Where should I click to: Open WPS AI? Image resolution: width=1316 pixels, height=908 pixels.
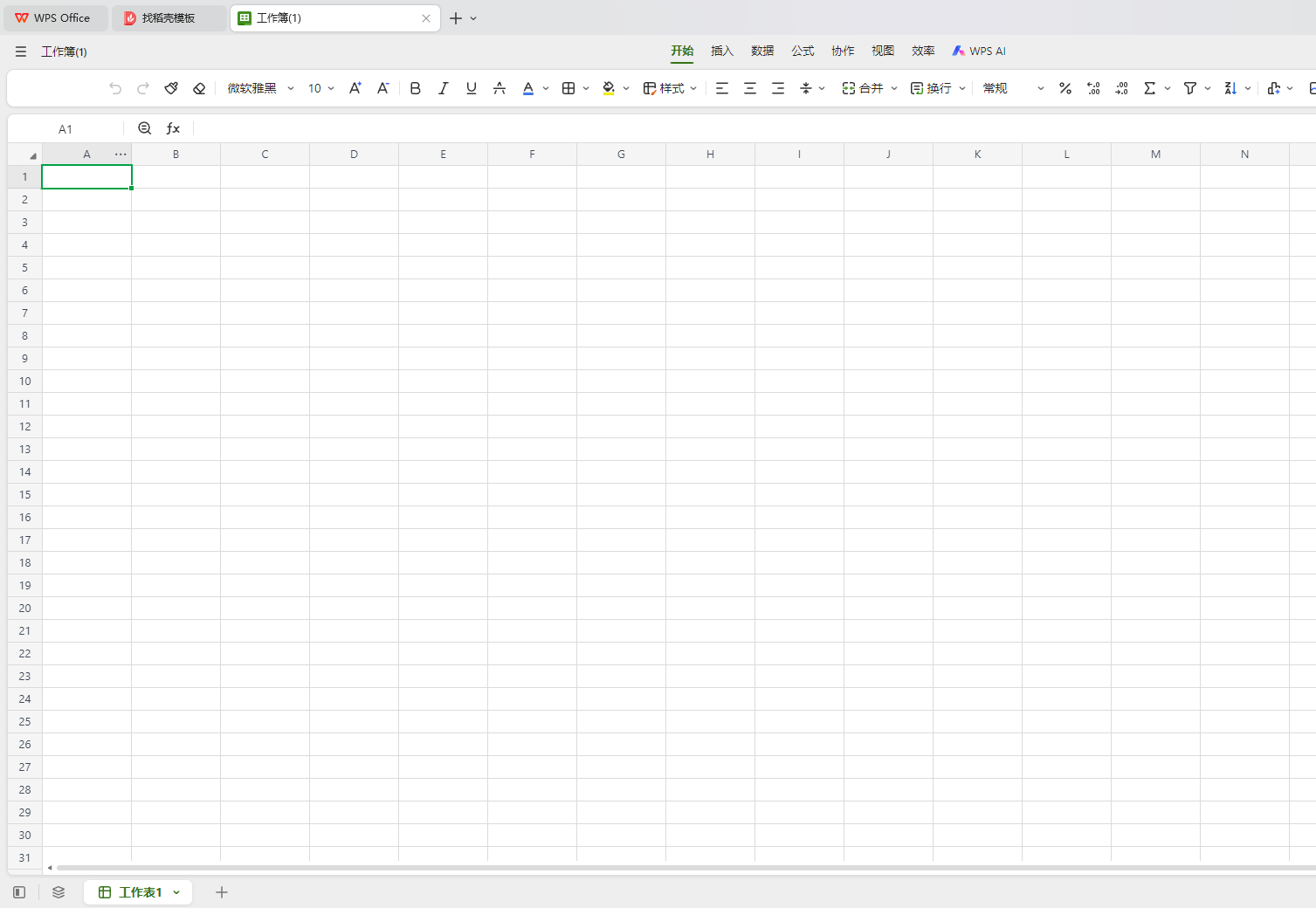pyautogui.click(x=979, y=51)
